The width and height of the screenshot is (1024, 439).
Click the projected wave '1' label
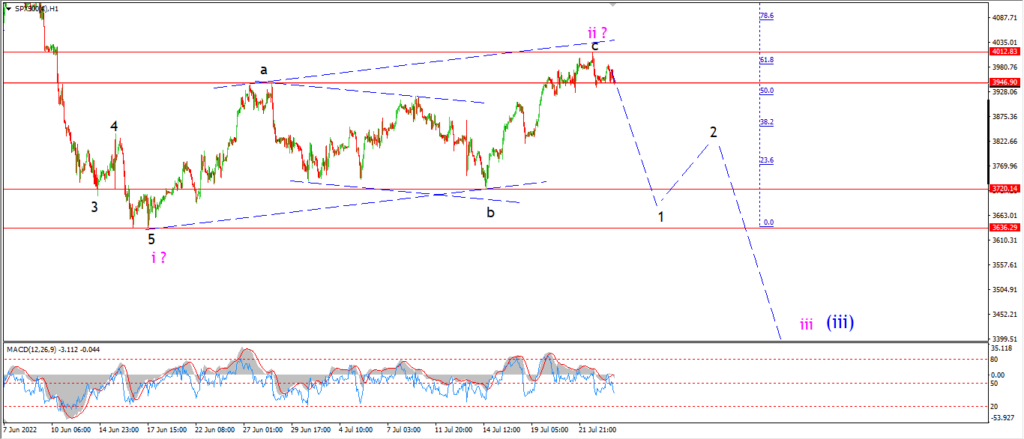point(661,217)
